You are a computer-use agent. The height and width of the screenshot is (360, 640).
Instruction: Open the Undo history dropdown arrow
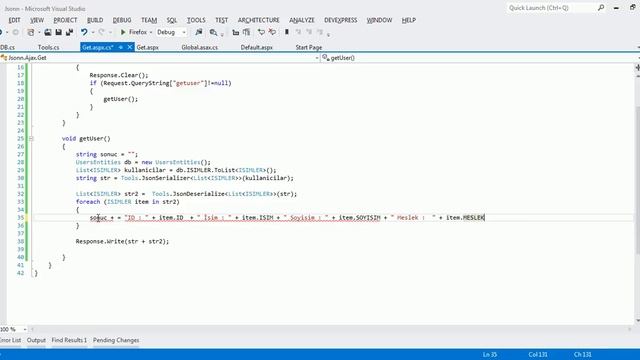click(93, 32)
